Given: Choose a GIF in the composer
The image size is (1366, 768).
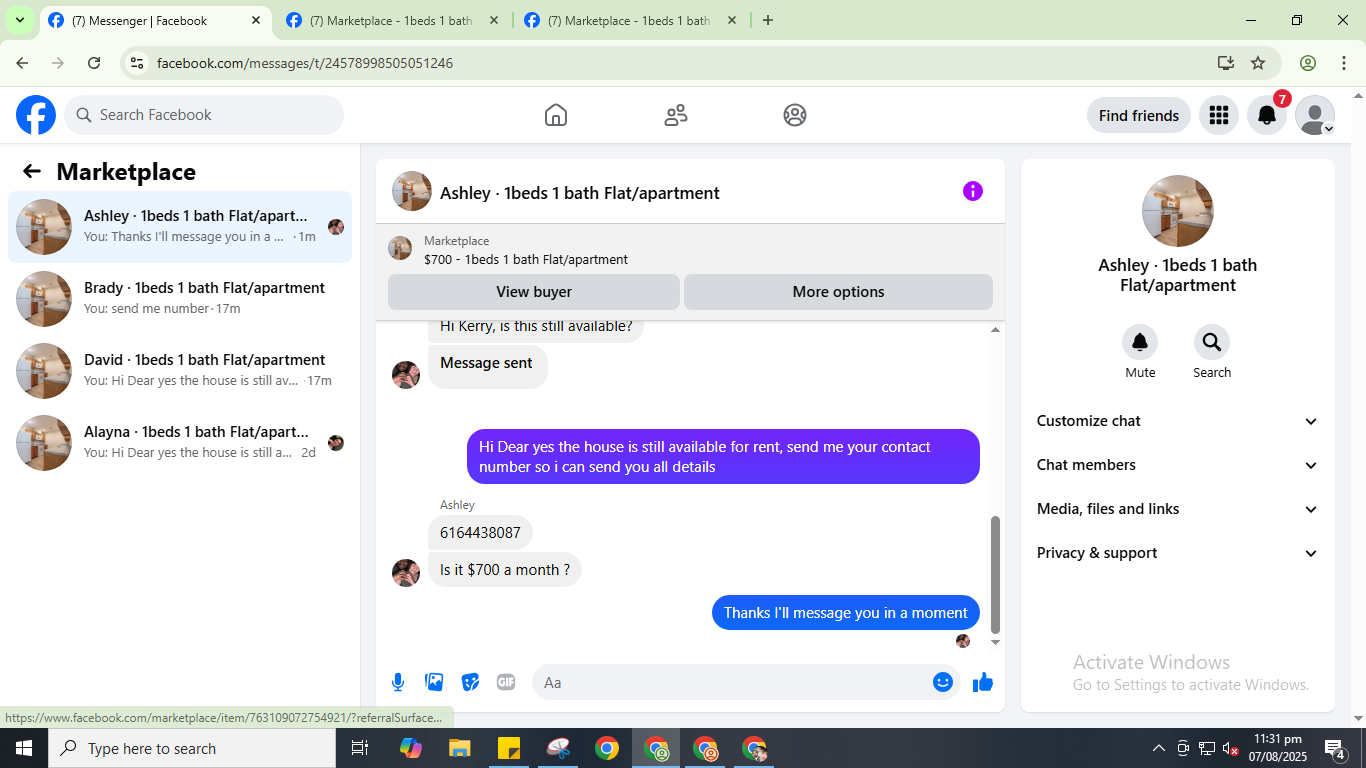Looking at the screenshot, I should pyautogui.click(x=506, y=682).
